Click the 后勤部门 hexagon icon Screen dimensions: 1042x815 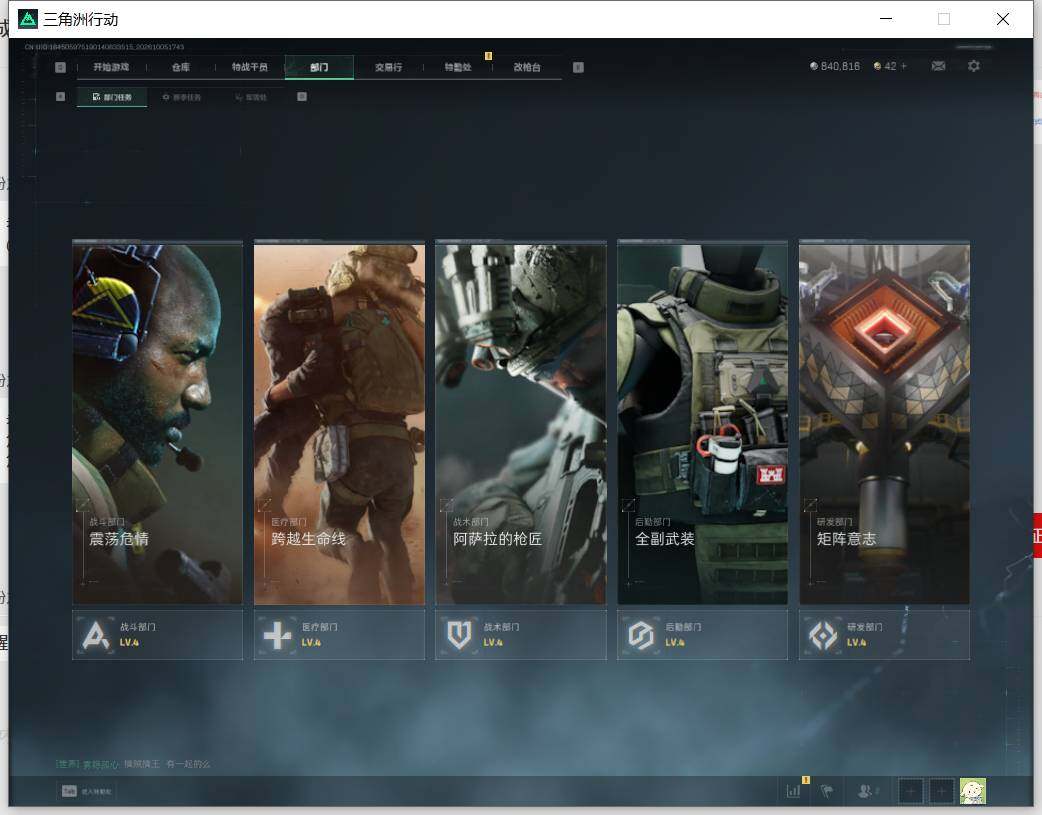pos(641,635)
